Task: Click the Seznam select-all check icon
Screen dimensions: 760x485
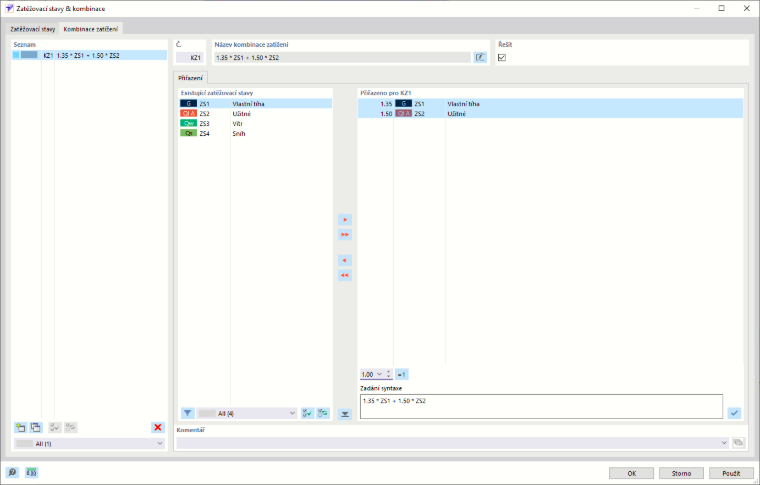Action: (x=55, y=427)
